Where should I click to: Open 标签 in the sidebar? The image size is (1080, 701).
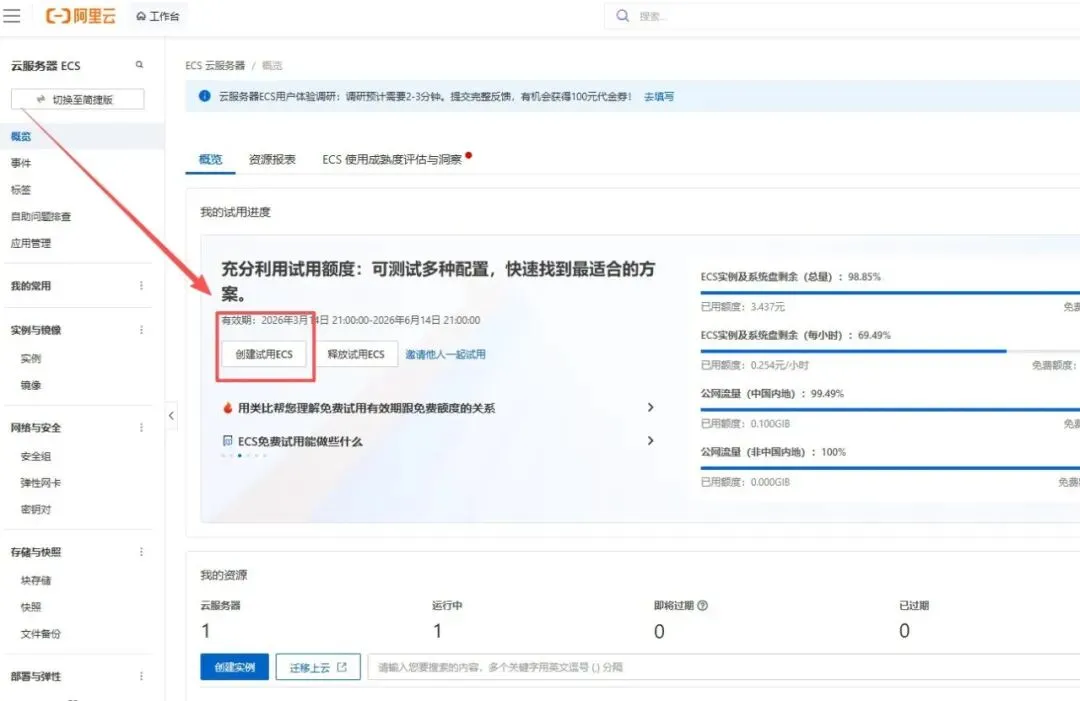pos(21,190)
